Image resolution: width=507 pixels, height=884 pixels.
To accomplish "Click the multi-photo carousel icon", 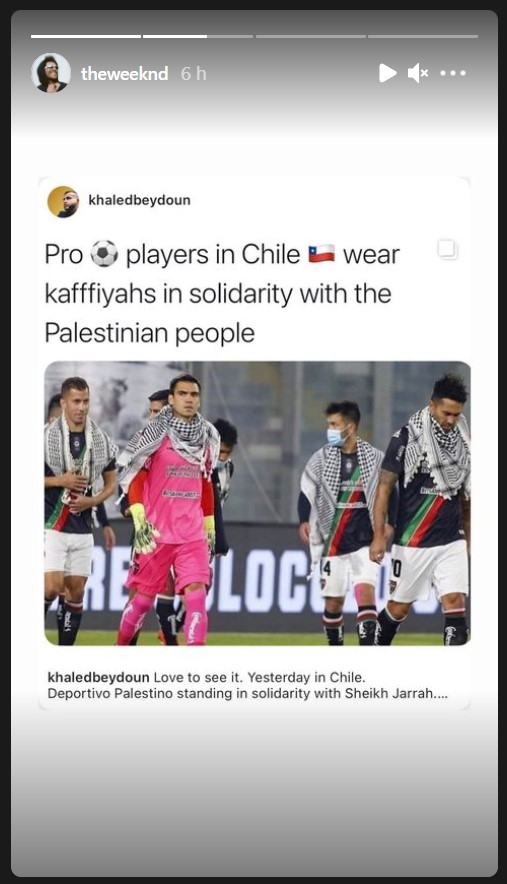I will pos(447,249).
